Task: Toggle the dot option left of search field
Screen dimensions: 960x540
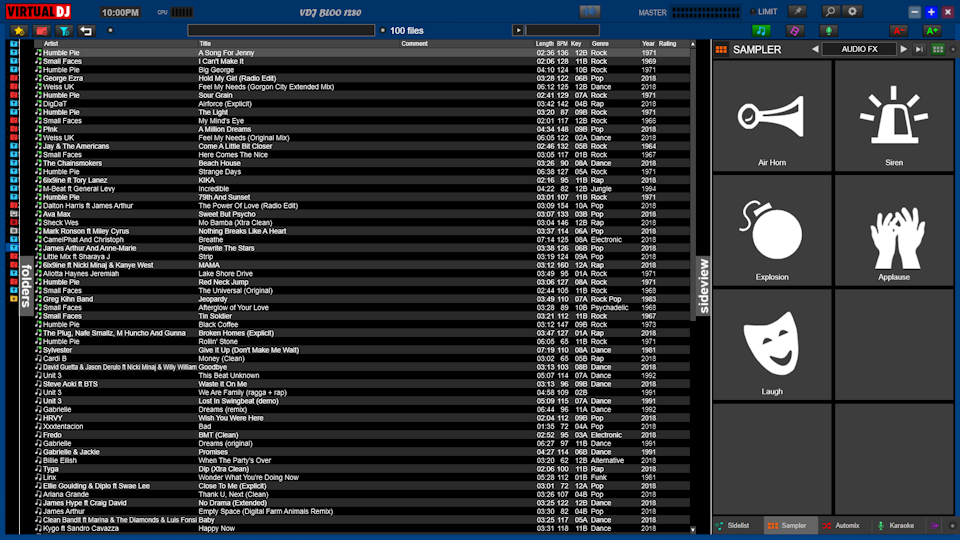Action: [x=110, y=31]
